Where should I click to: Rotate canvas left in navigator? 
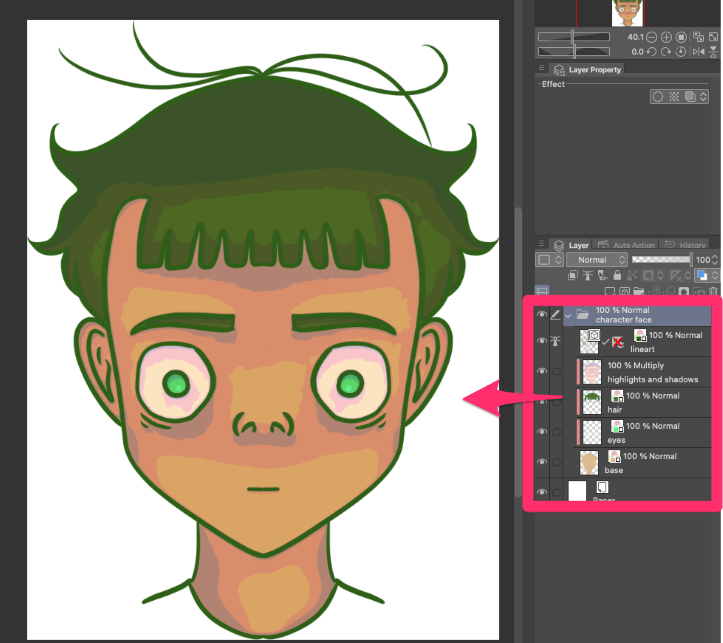pos(653,51)
